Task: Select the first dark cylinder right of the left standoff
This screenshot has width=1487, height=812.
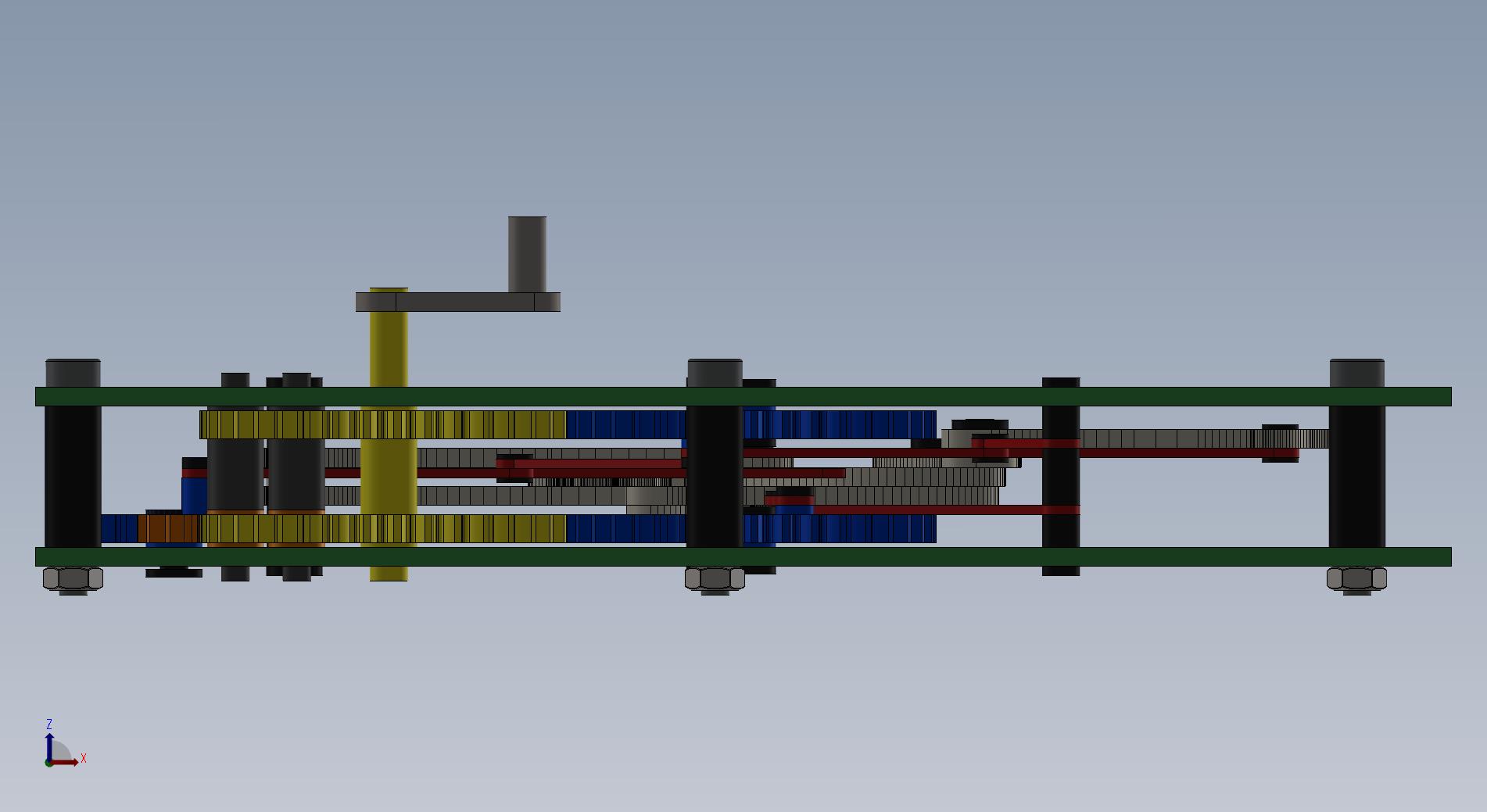Action: [x=235, y=475]
